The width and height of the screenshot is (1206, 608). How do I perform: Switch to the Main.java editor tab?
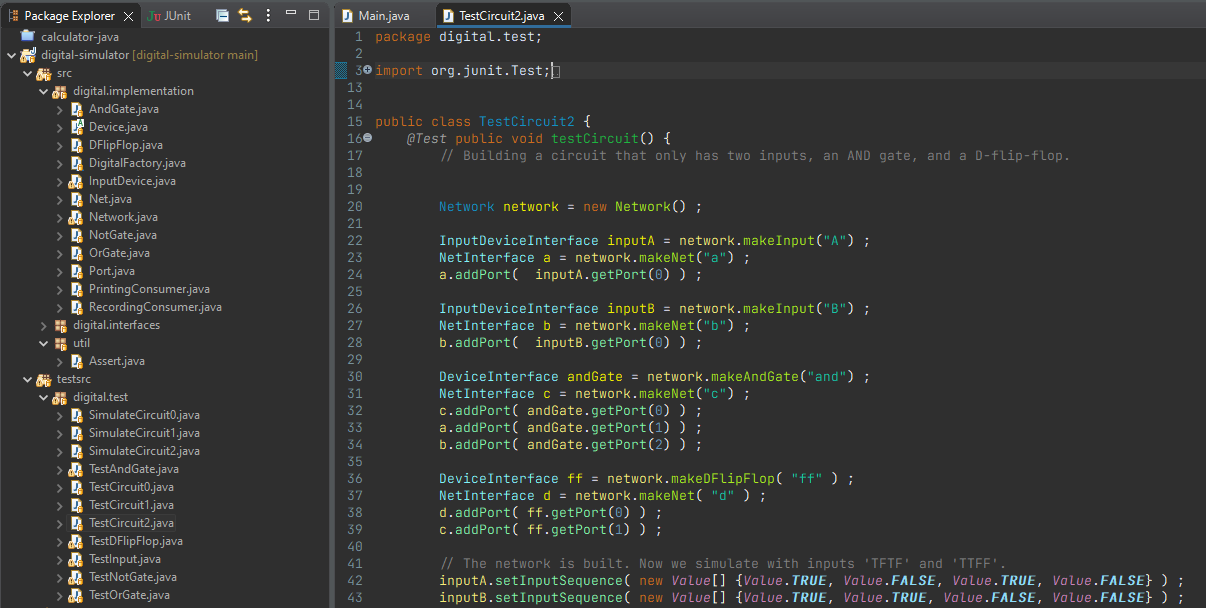(x=384, y=16)
